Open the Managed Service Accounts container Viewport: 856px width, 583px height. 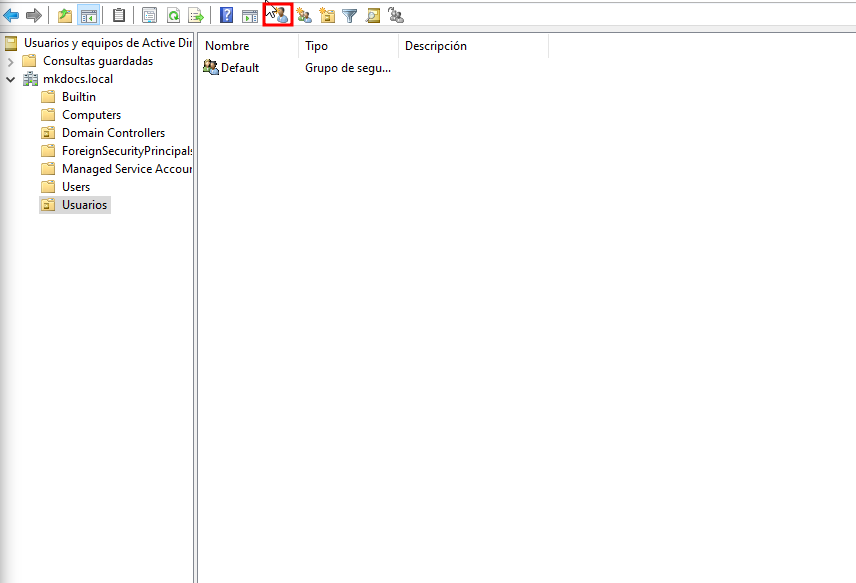(x=126, y=169)
